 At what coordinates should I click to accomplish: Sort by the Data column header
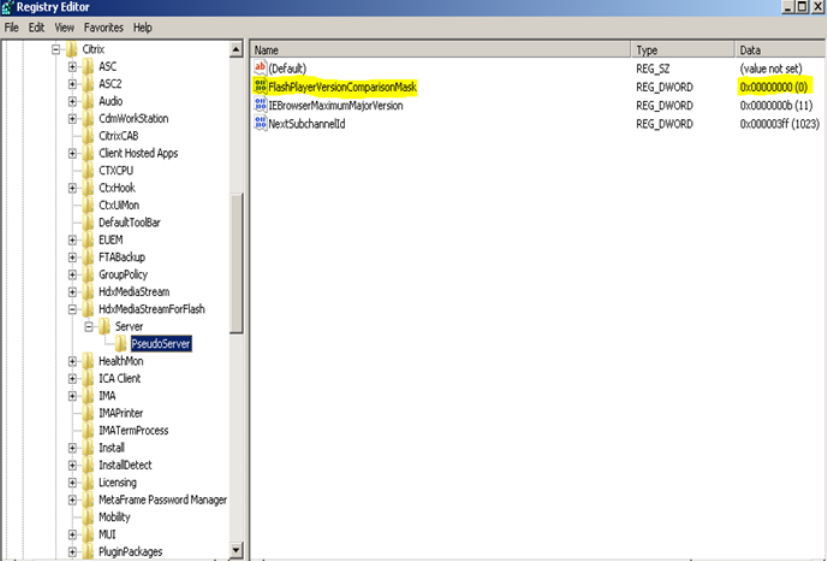[x=781, y=50]
